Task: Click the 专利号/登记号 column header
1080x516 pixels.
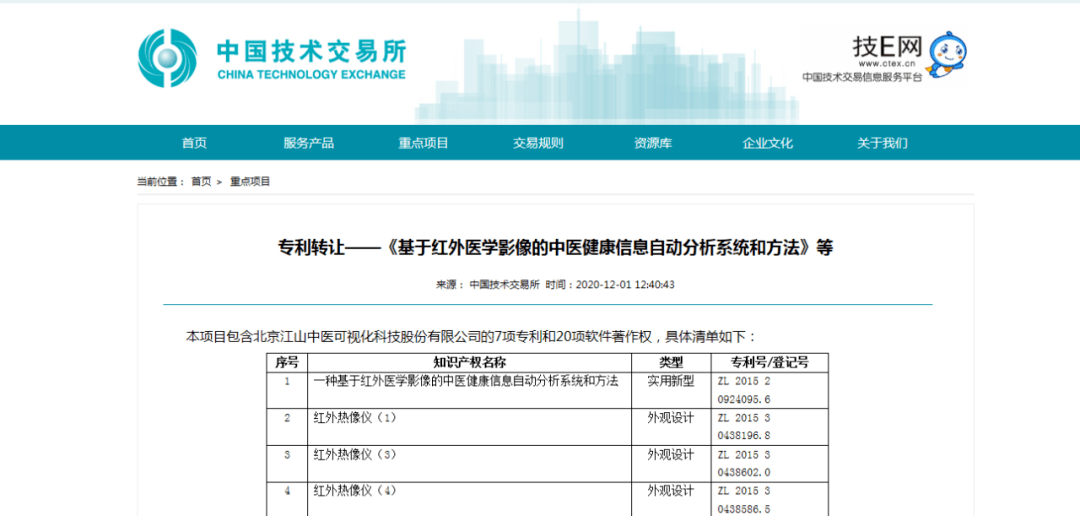Action: pyautogui.click(x=769, y=362)
